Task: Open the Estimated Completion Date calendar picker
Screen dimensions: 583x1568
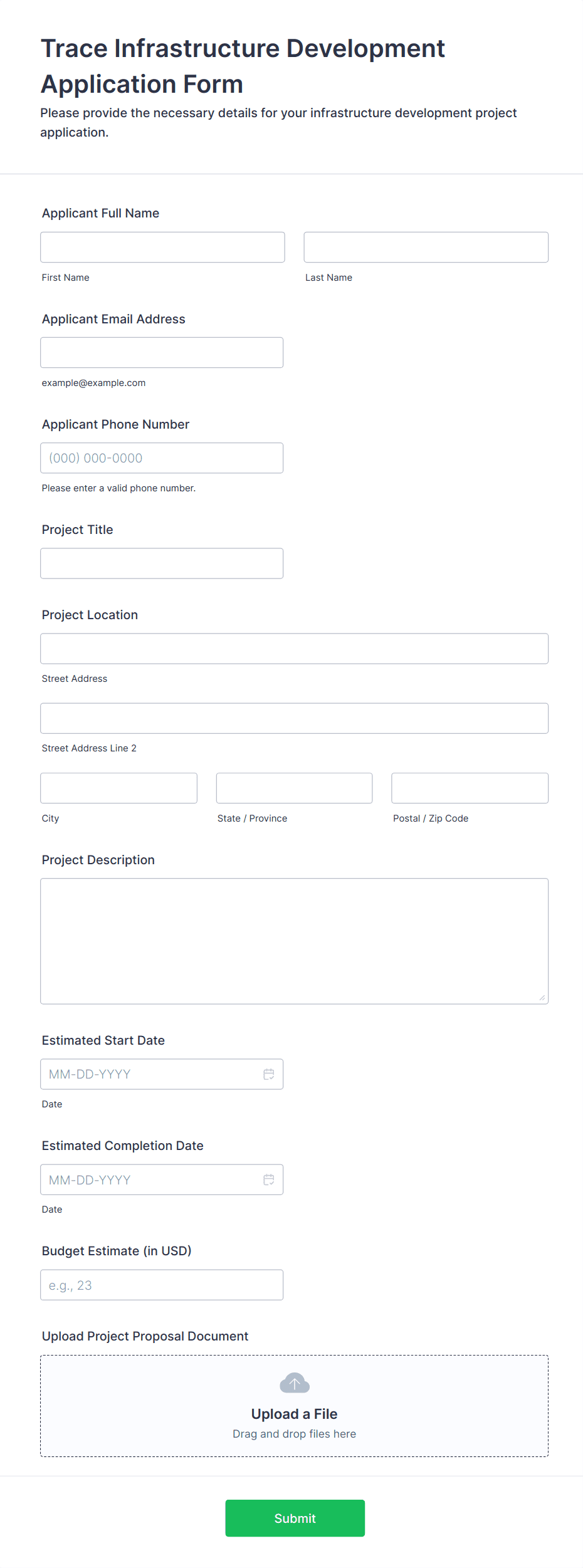Action: point(269,1179)
